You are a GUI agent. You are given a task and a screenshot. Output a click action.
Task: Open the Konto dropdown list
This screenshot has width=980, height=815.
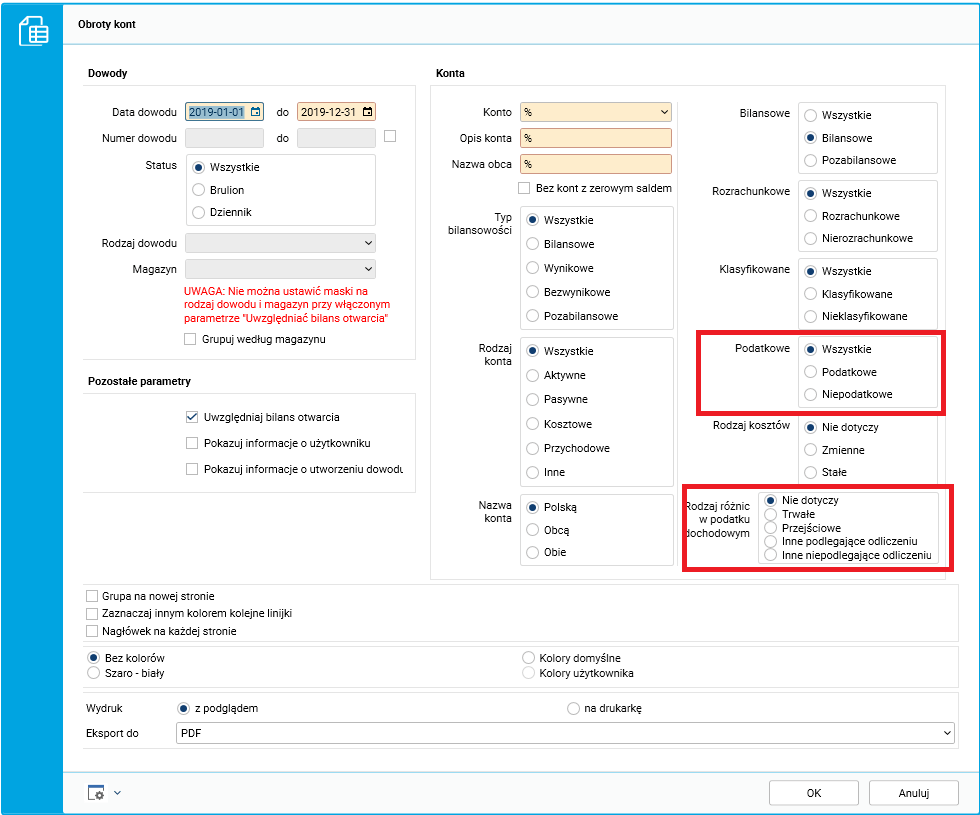[x=664, y=112]
